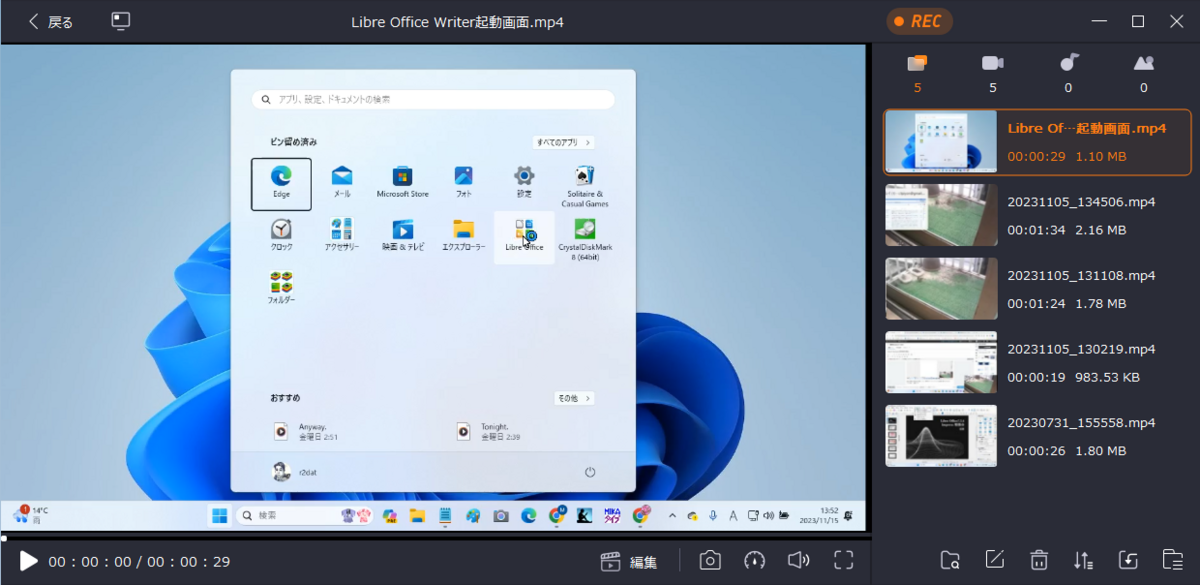Maximize the recorder window
Image resolution: width=1200 pixels, height=585 pixels.
[1137, 21]
